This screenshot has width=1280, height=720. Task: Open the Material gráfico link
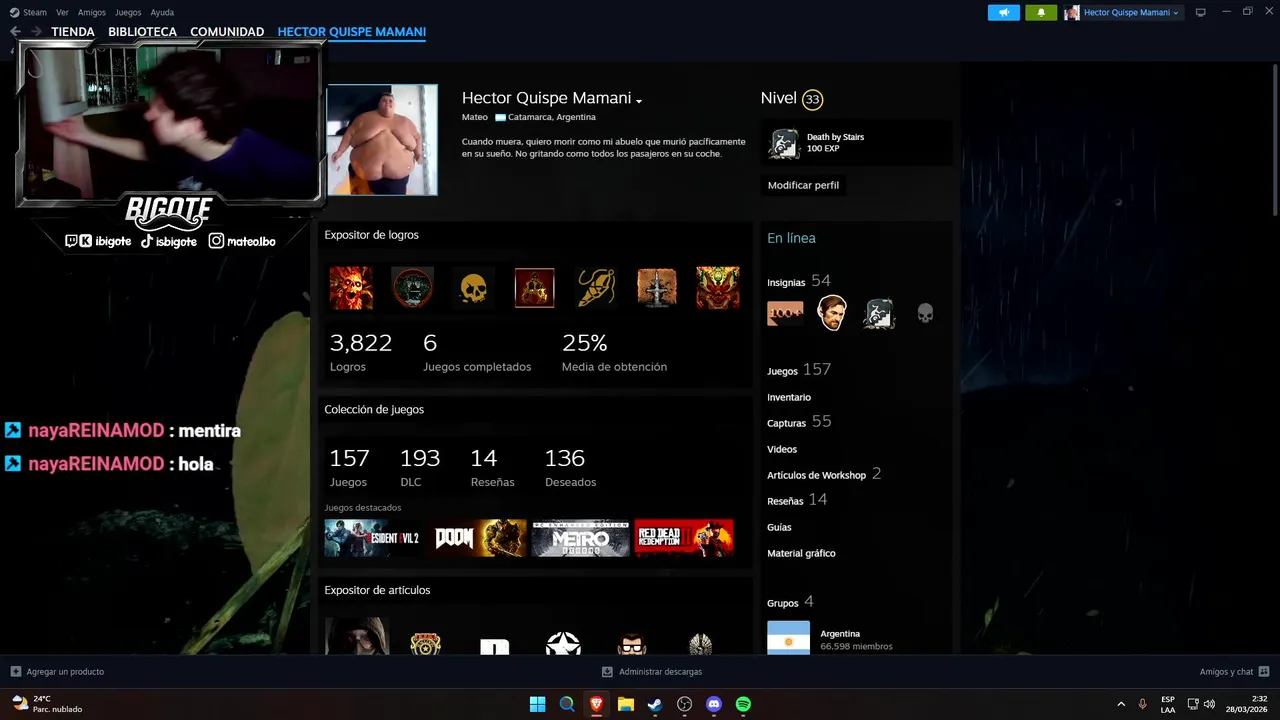801,553
